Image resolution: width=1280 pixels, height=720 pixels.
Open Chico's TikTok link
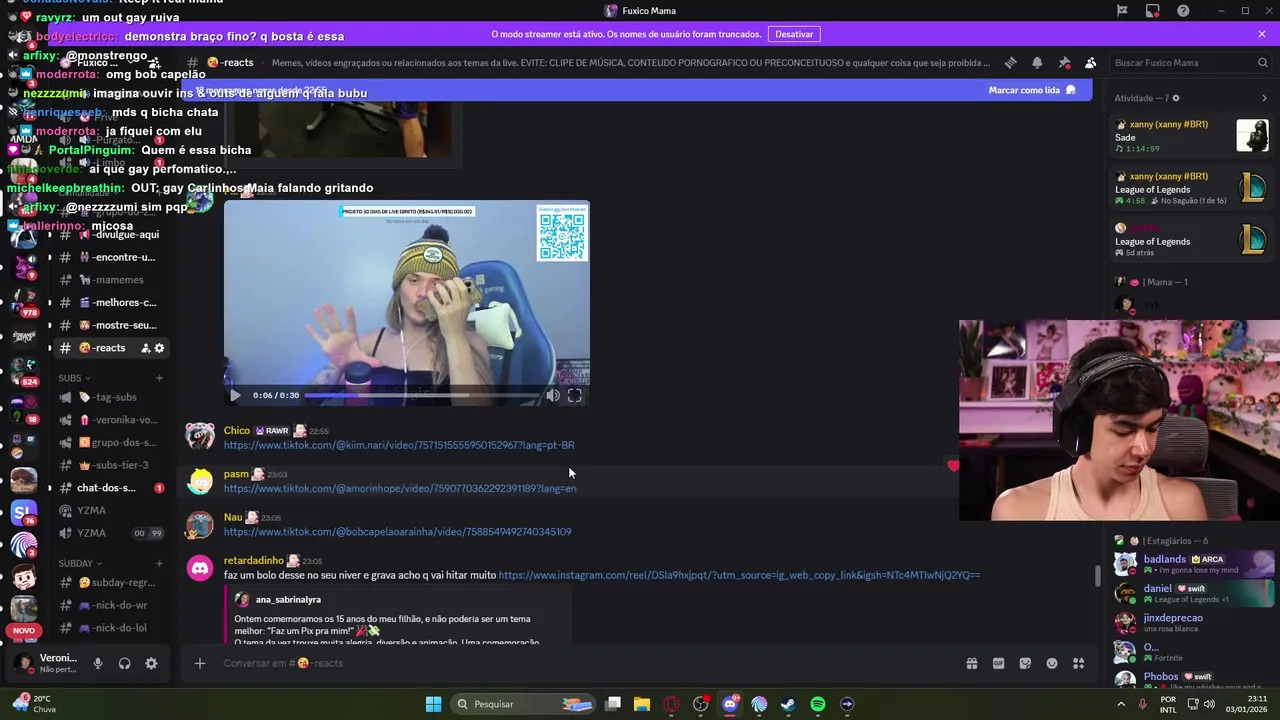coord(399,445)
